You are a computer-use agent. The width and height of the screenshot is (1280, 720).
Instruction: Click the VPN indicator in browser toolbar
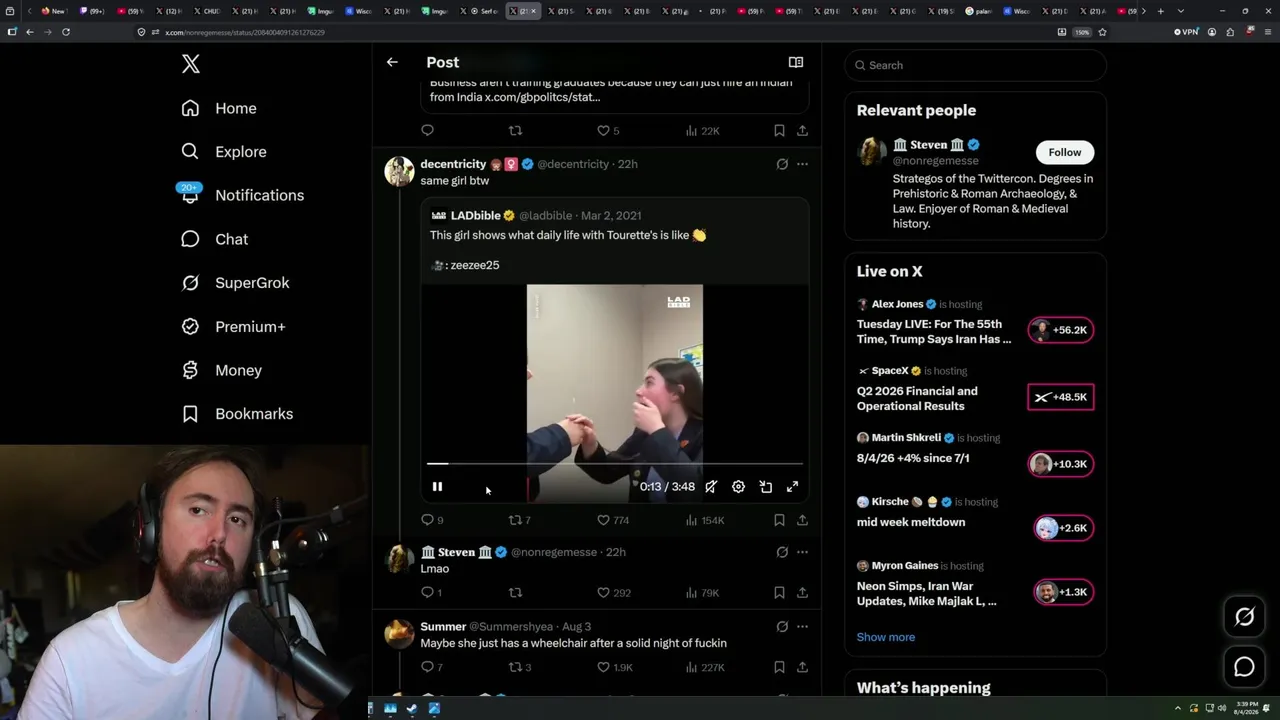[1186, 32]
